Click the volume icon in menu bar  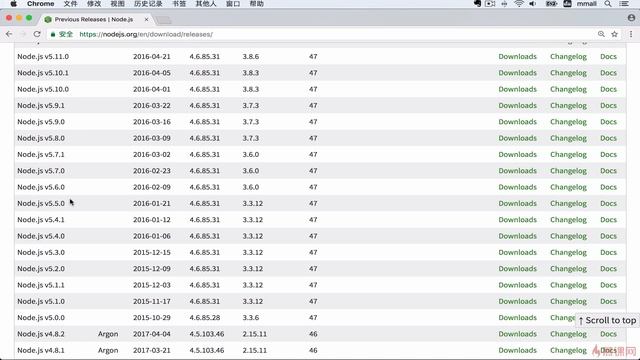point(533,4)
